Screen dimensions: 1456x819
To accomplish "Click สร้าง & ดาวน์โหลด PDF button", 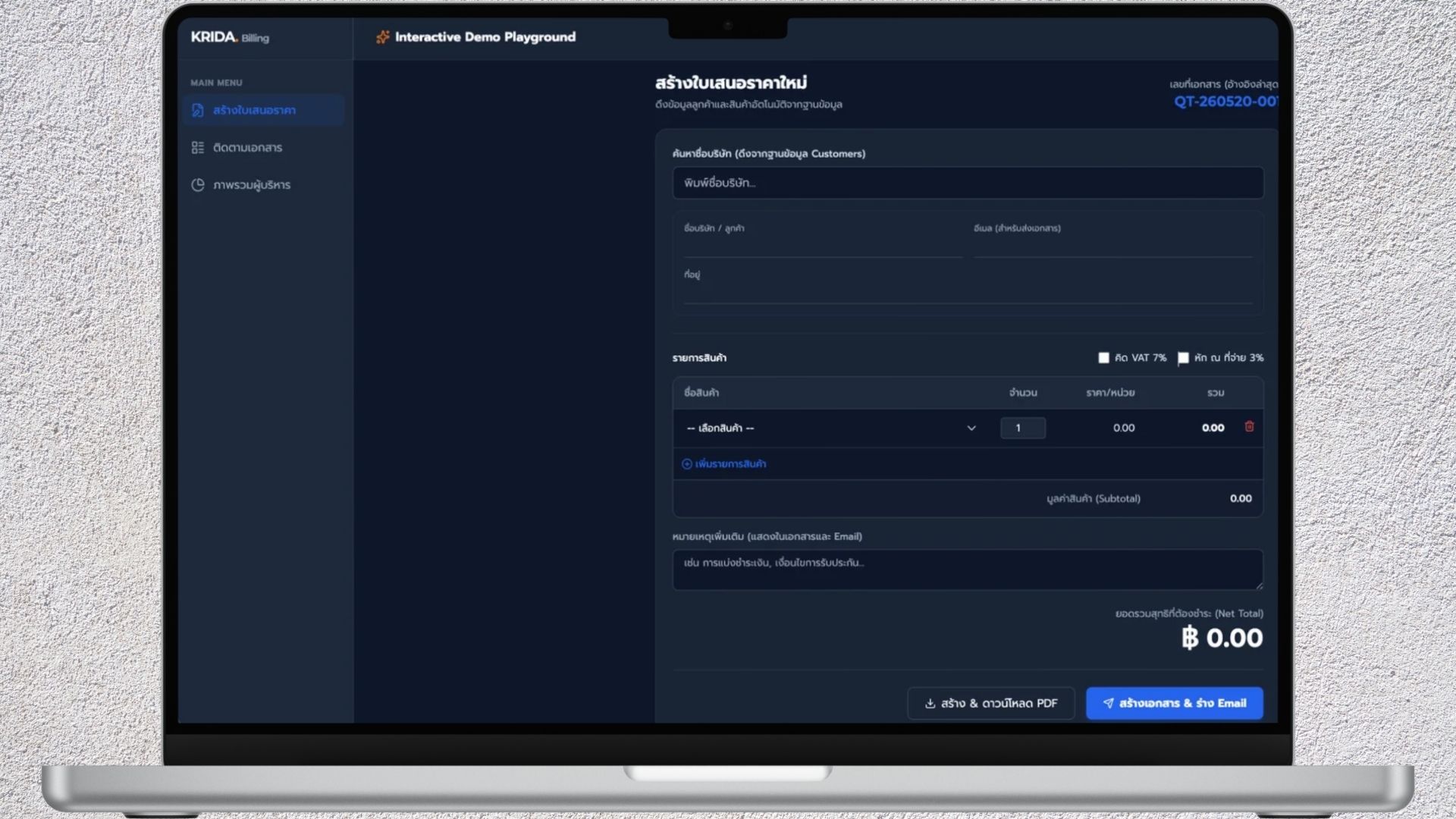I will pos(990,703).
